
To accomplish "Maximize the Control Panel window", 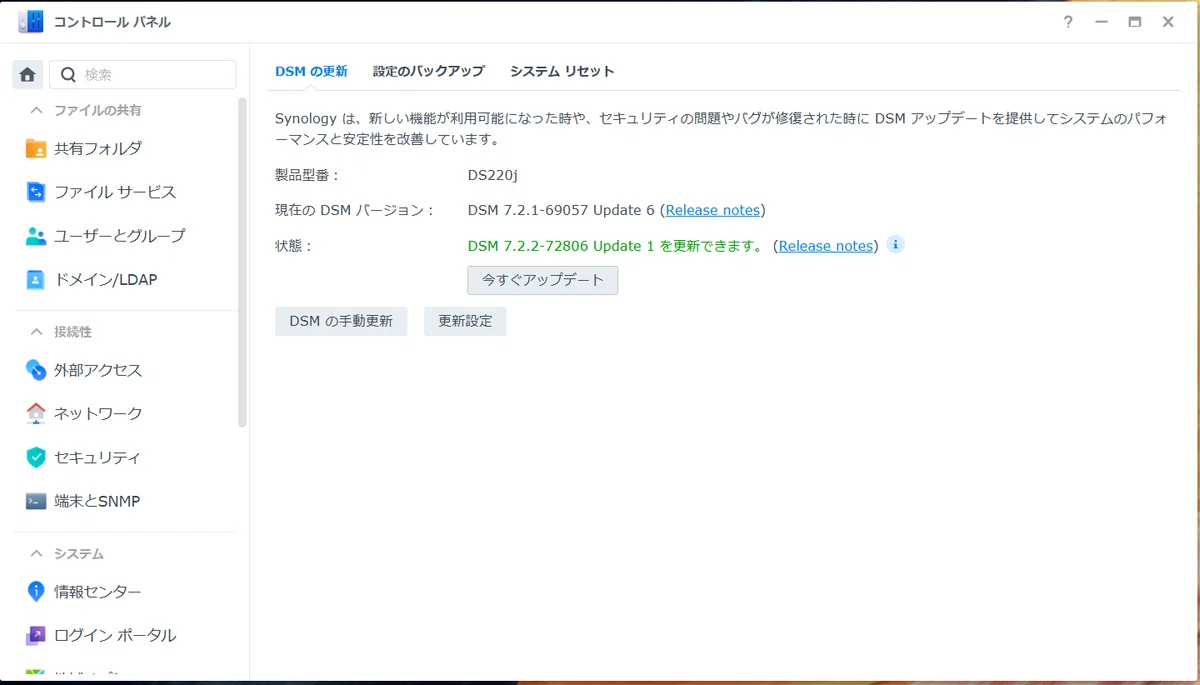I will 1135,22.
